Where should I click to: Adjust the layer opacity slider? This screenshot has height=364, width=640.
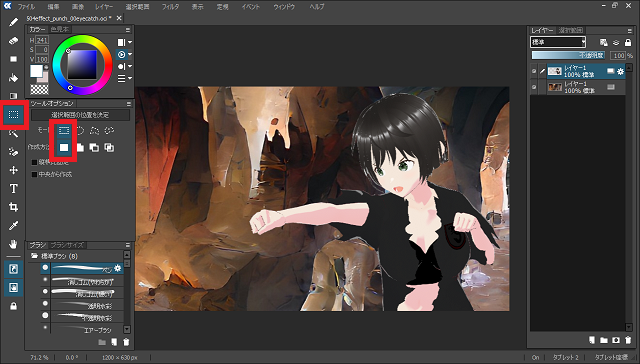pos(569,55)
